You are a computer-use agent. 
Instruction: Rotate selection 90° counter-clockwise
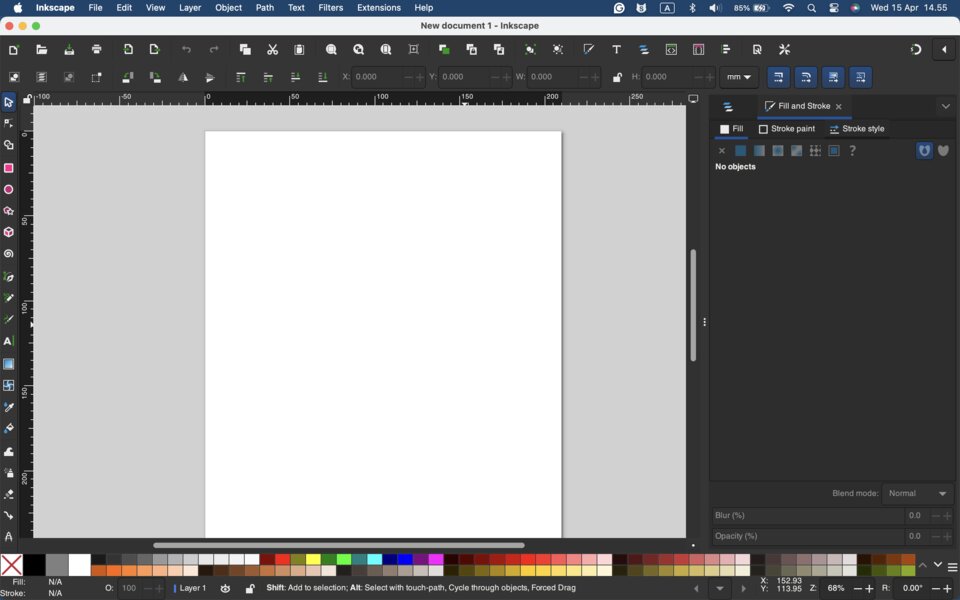127,77
